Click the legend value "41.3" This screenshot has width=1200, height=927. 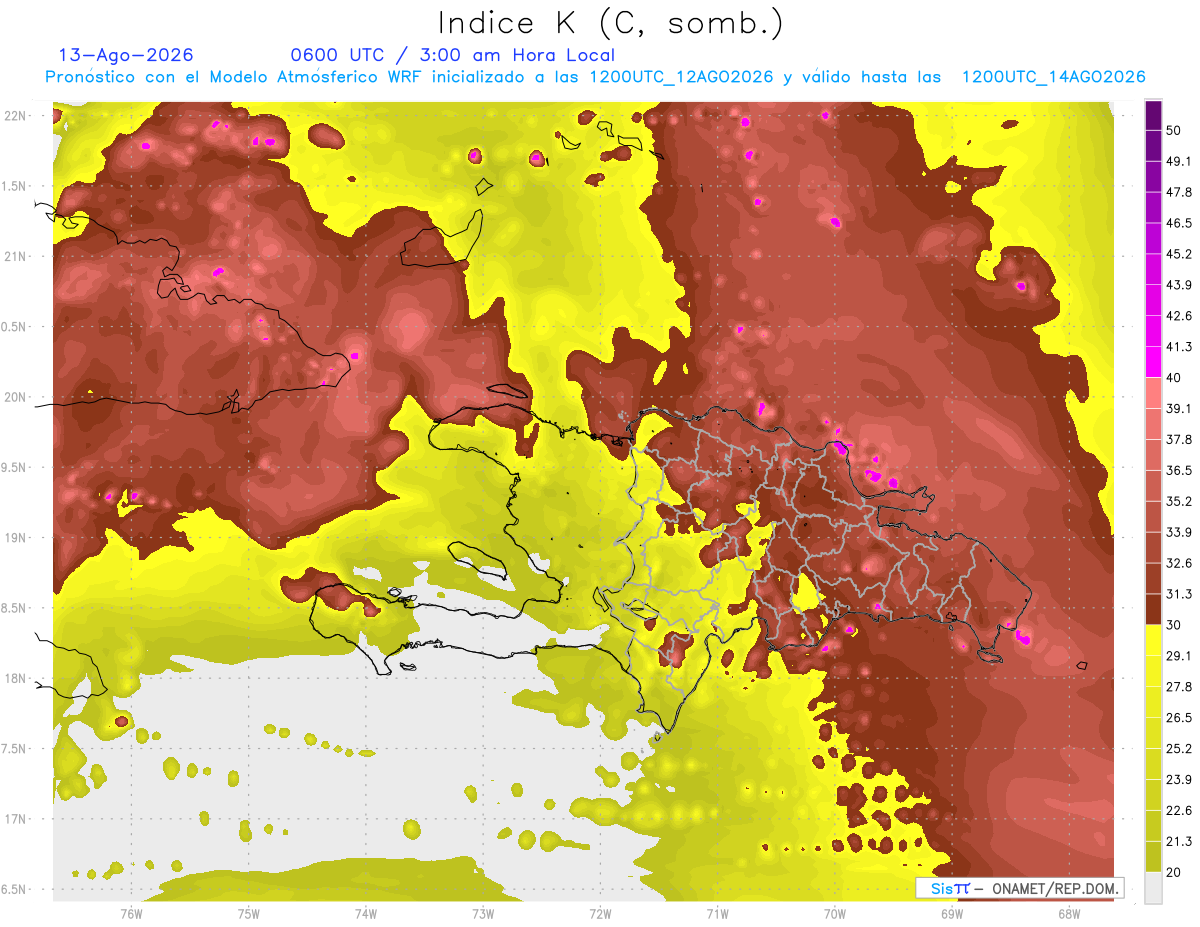point(1179,347)
